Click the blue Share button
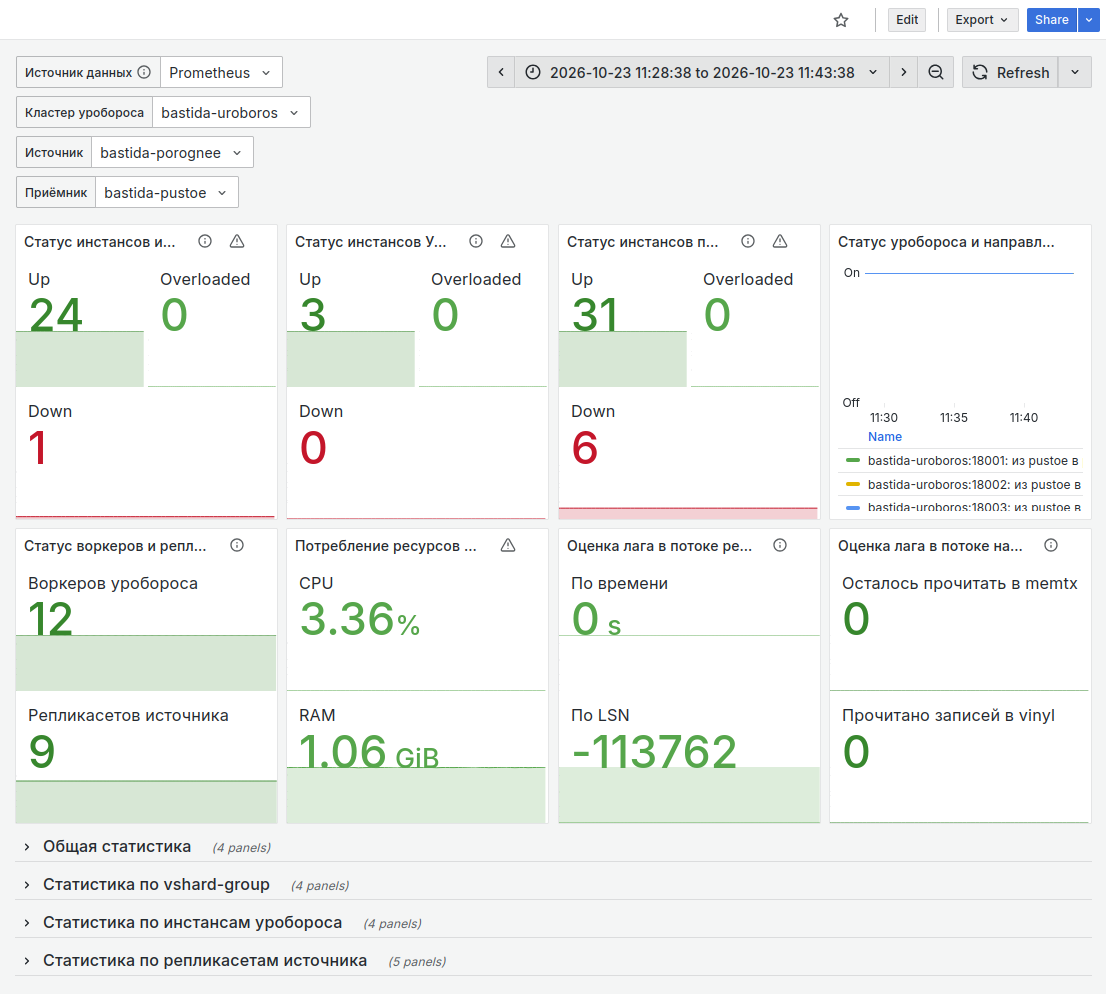 point(1051,20)
